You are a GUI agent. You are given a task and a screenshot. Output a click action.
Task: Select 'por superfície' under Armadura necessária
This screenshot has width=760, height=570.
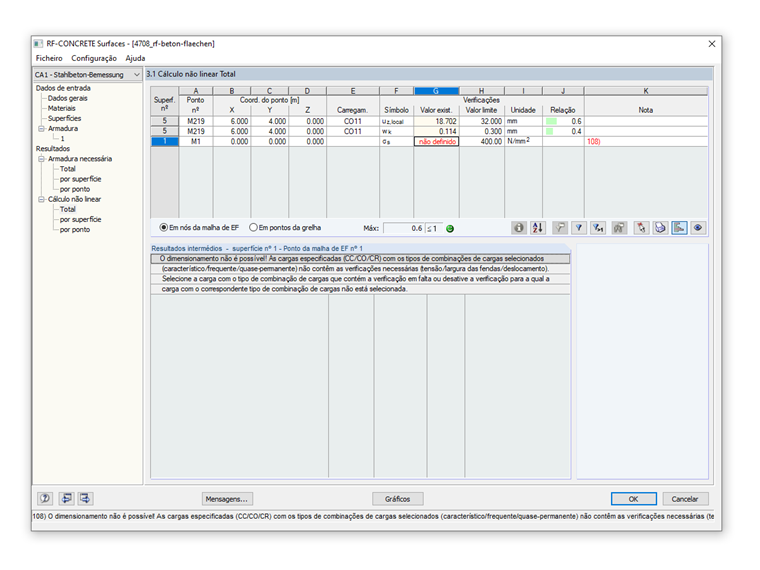coord(80,179)
